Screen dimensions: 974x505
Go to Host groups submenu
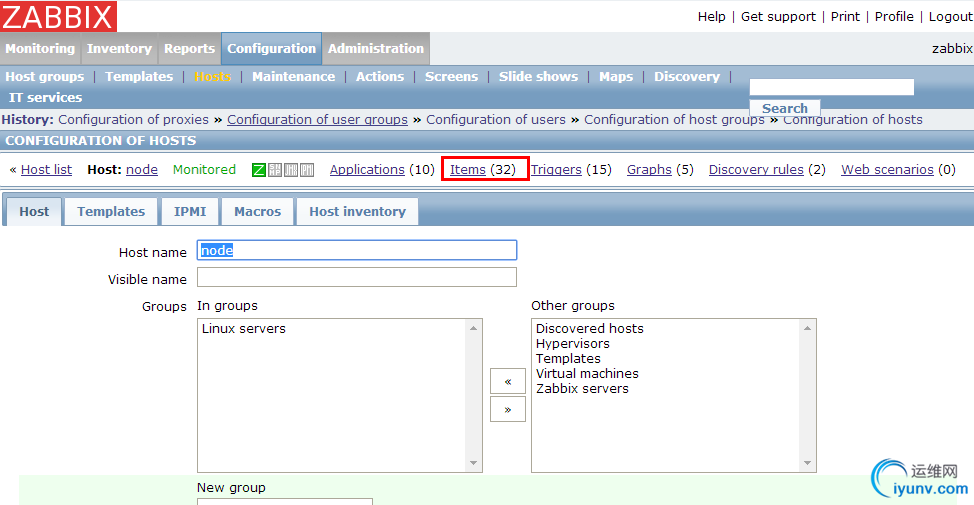(45, 76)
